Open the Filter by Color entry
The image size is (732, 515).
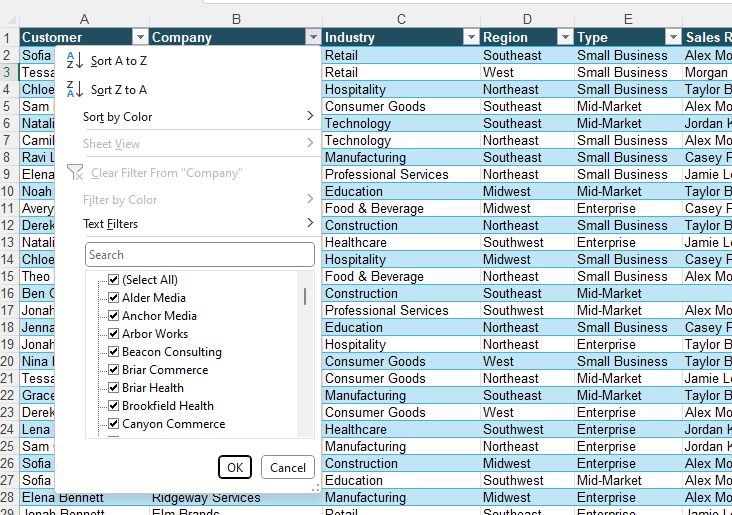tap(188, 200)
